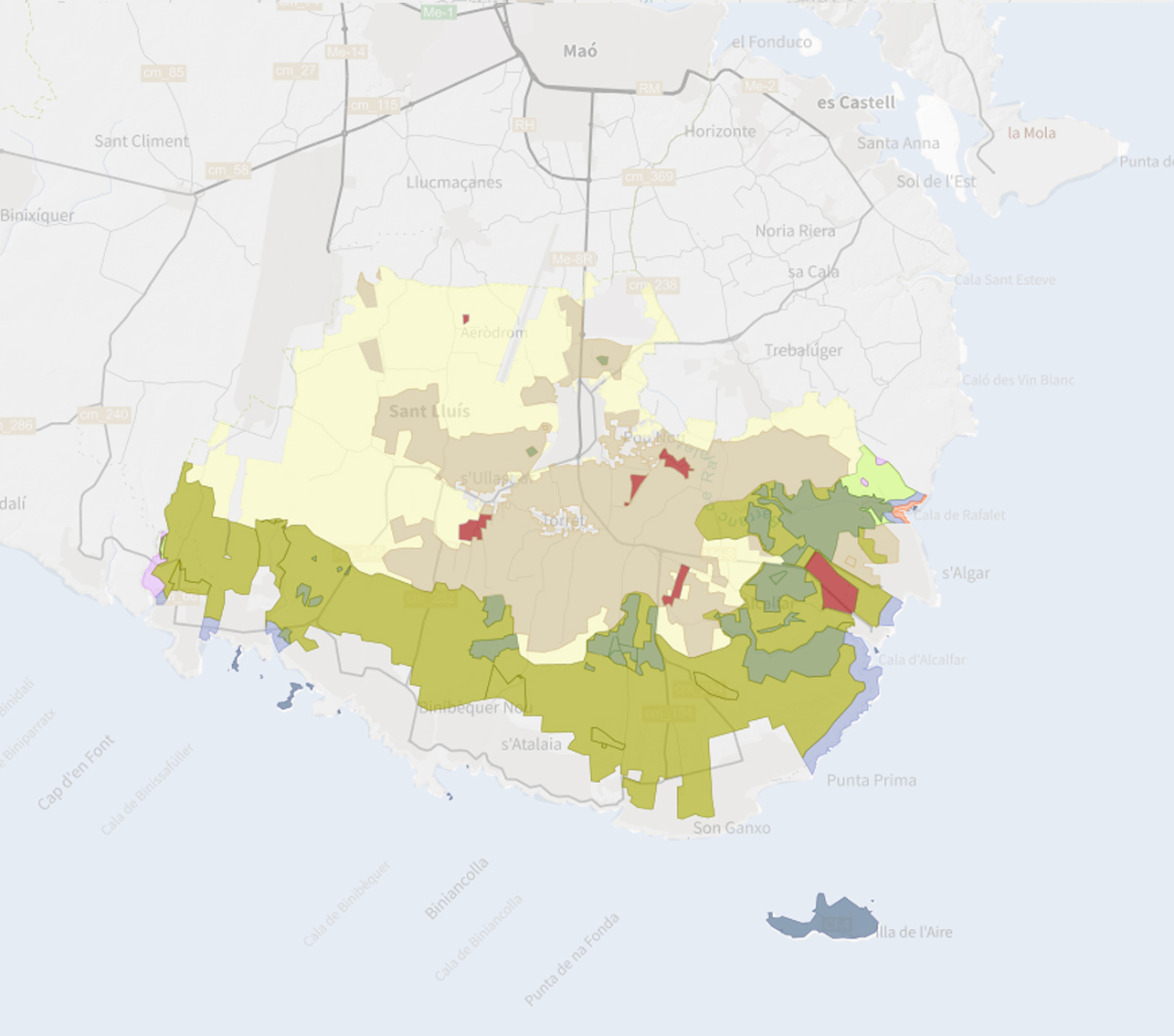Select the Son Ganxo label

(731, 828)
